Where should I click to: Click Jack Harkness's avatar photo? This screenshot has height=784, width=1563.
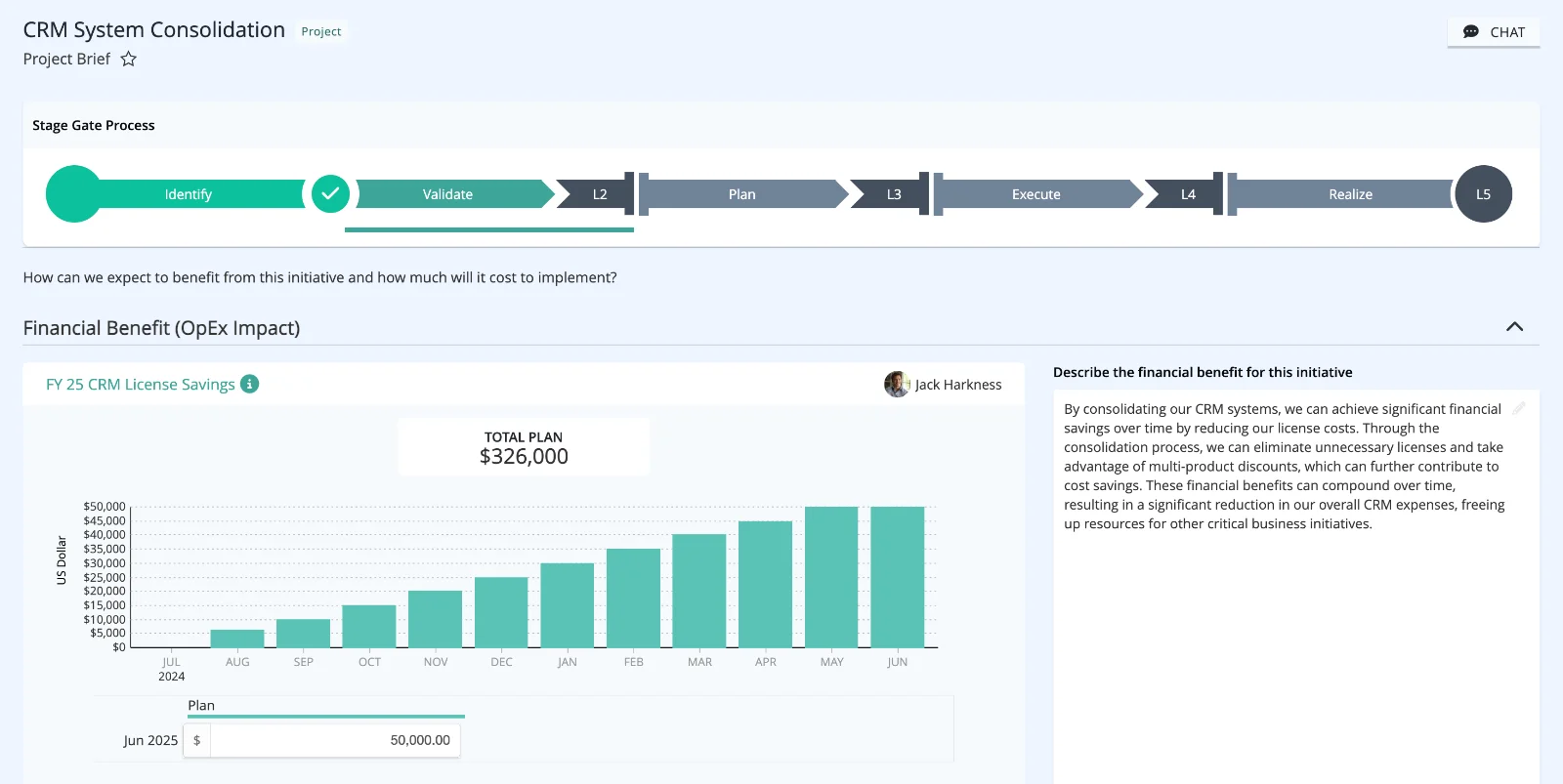coord(897,385)
